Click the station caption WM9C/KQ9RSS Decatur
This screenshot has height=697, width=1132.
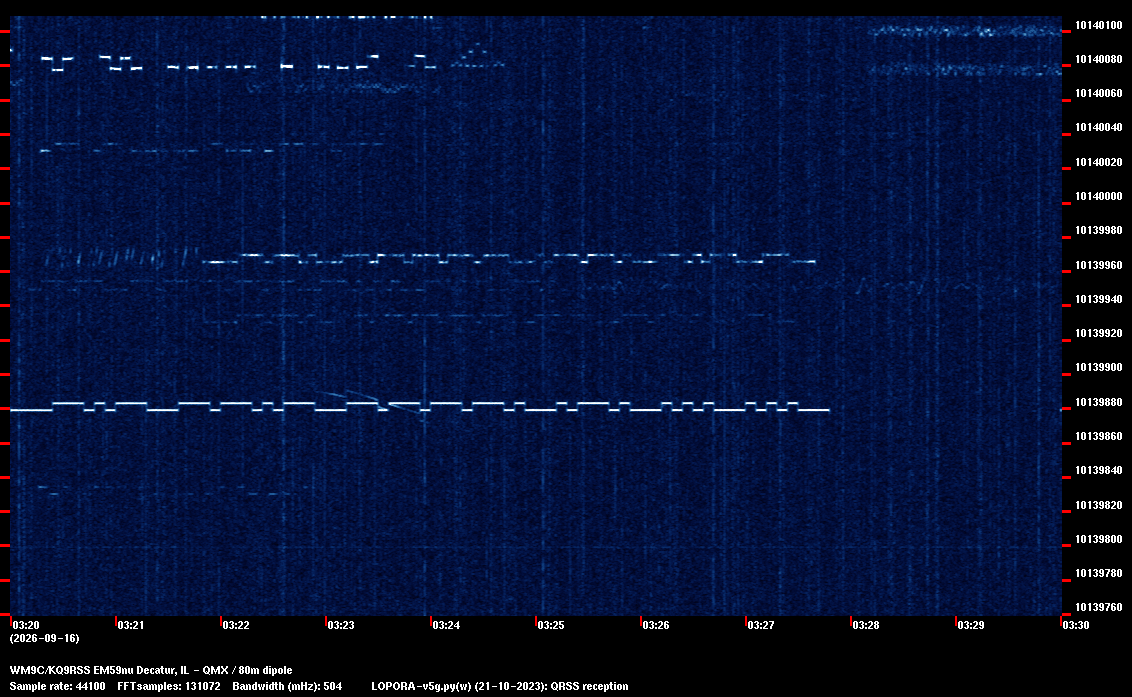click(151, 670)
